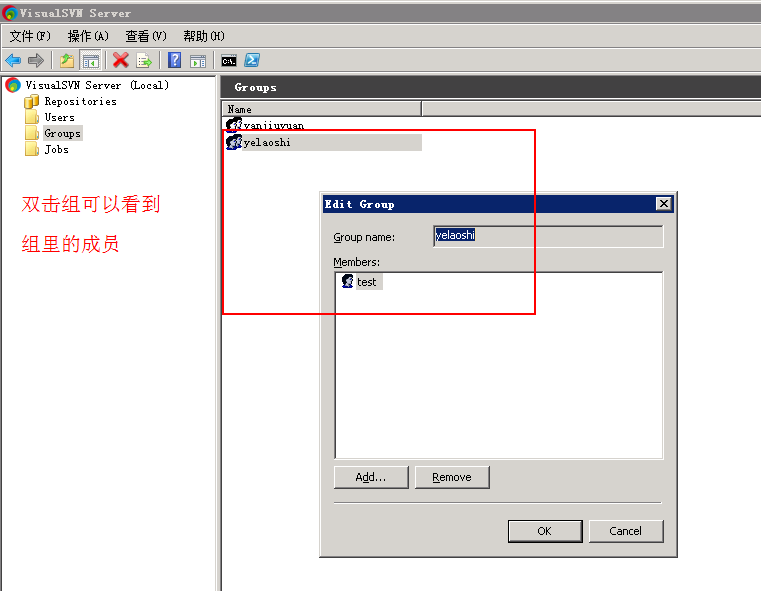Click the test member user icon
Screen dimensions: 761x591
tap(347, 281)
